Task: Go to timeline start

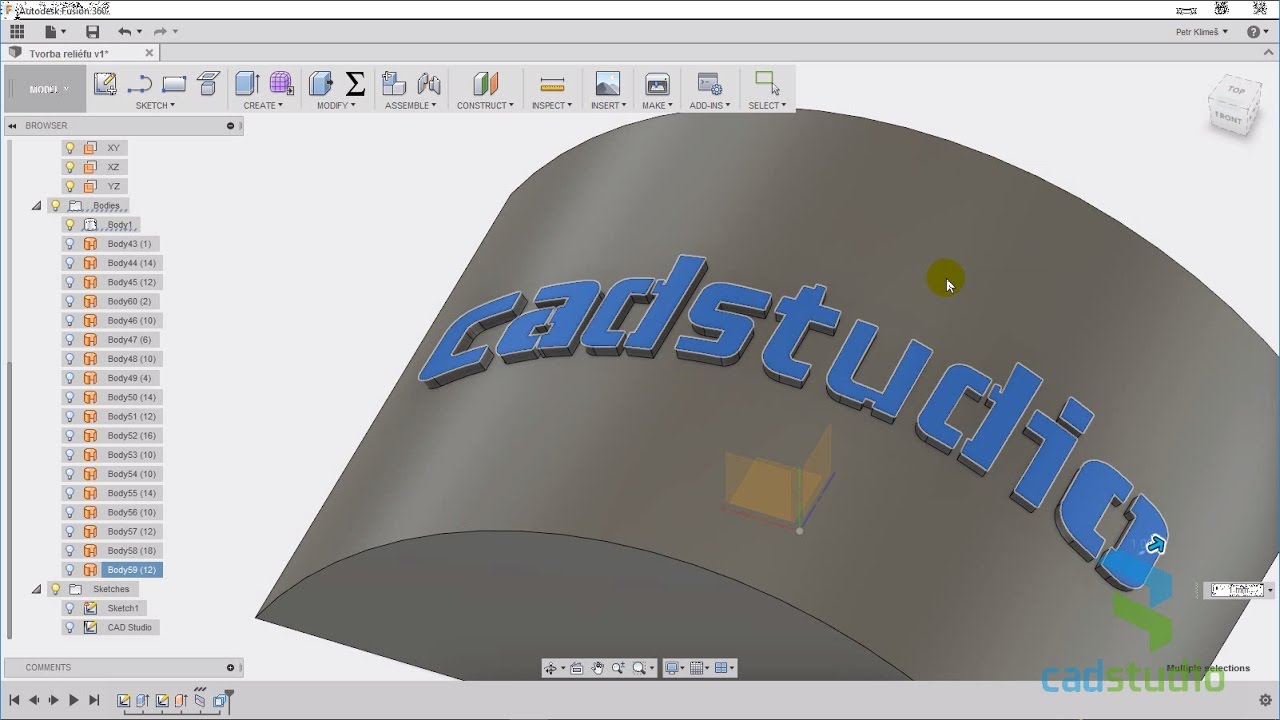Action: (x=14, y=701)
